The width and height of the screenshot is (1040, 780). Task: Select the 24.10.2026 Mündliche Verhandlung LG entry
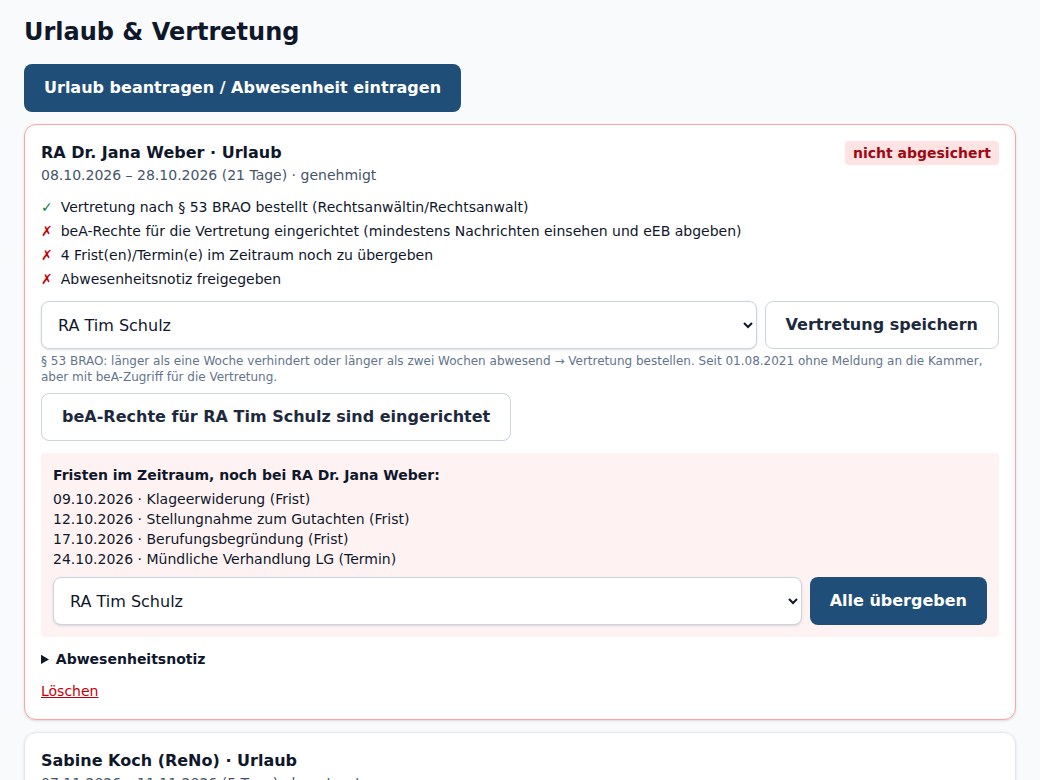[x=224, y=559]
